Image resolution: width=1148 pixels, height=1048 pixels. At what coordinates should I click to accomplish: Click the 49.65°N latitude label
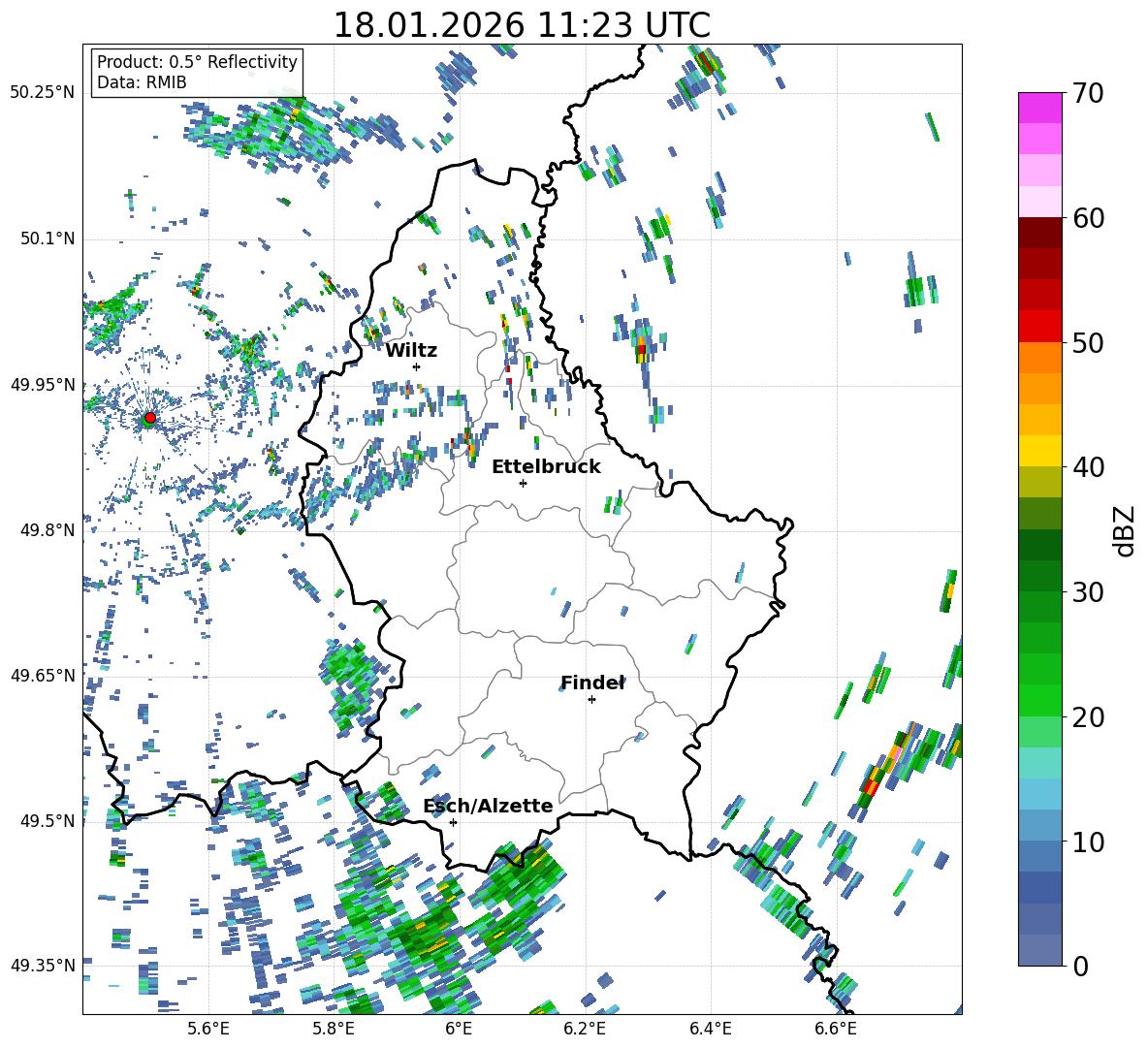43,675
